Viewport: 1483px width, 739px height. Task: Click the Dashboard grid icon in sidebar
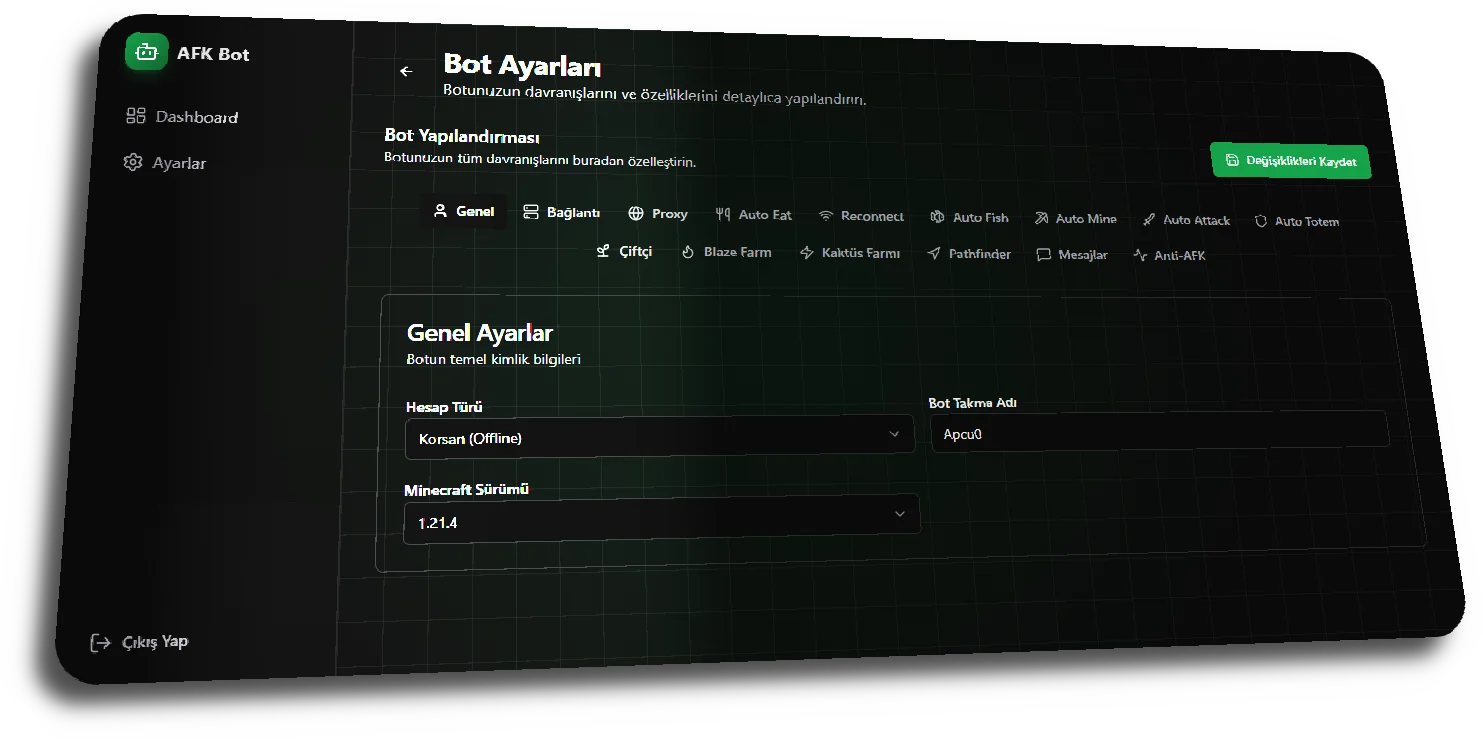(136, 116)
